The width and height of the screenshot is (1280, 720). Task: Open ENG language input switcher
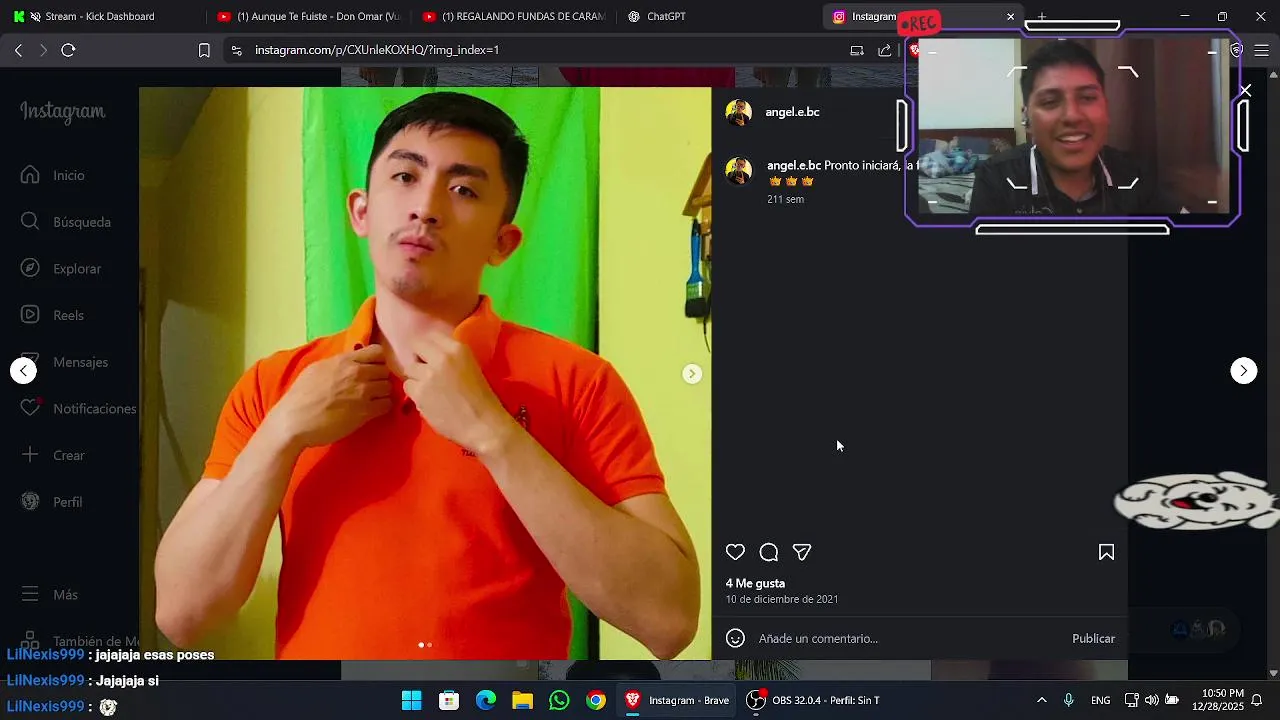tap(1100, 700)
